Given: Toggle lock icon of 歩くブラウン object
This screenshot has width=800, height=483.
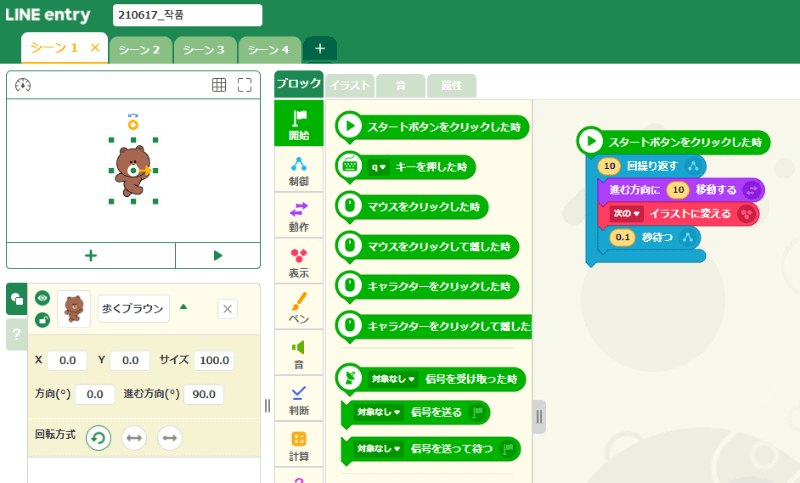Looking at the screenshot, I should [x=42, y=320].
